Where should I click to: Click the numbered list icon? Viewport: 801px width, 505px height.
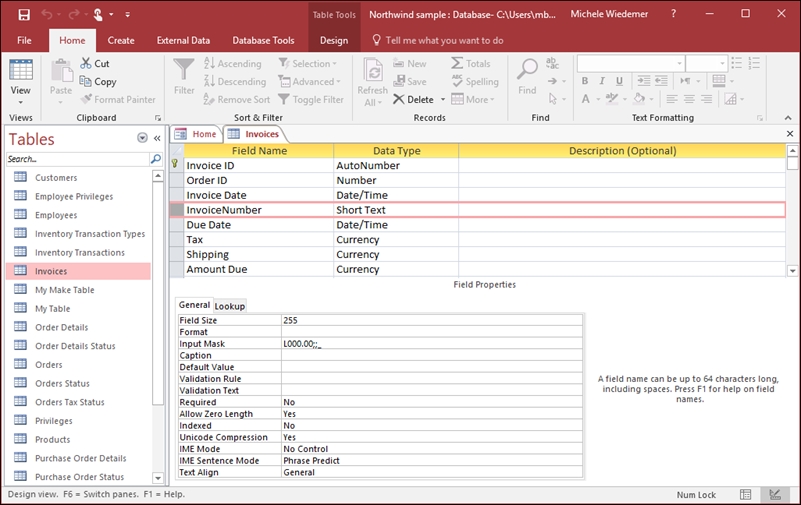tap(754, 63)
